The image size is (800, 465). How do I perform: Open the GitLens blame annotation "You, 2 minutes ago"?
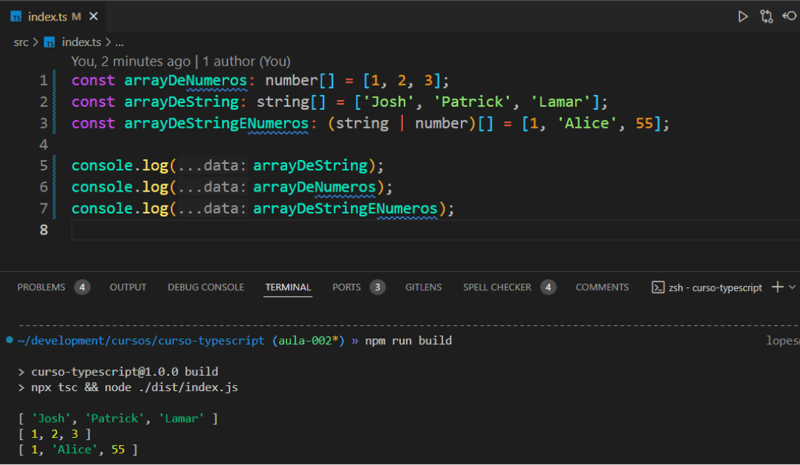click(x=131, y=61)
